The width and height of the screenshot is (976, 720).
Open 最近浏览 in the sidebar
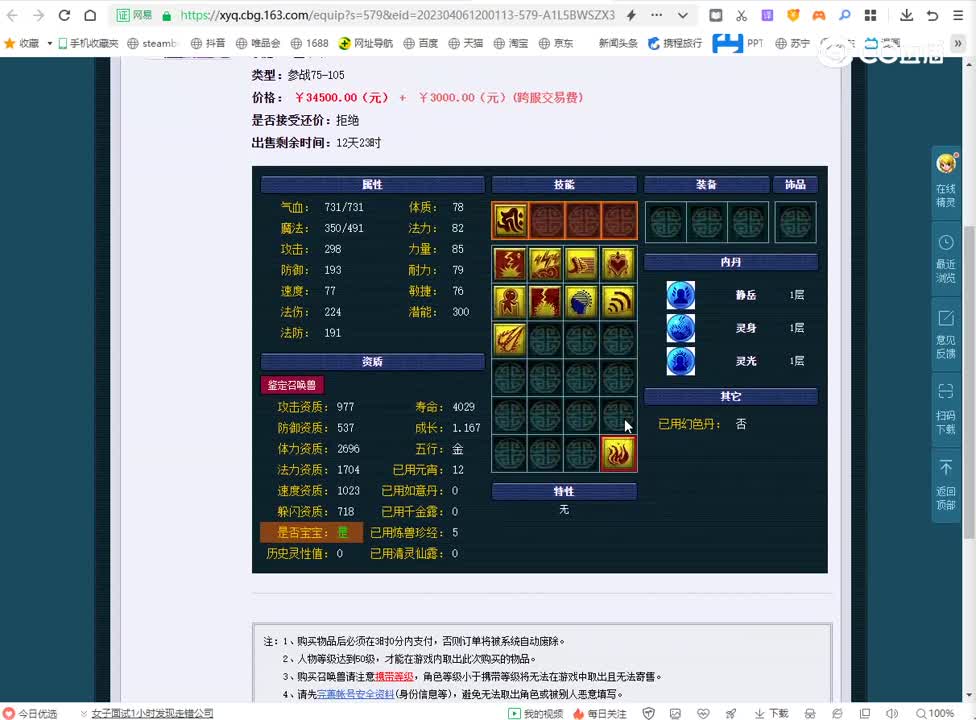(x=946, y=259)
